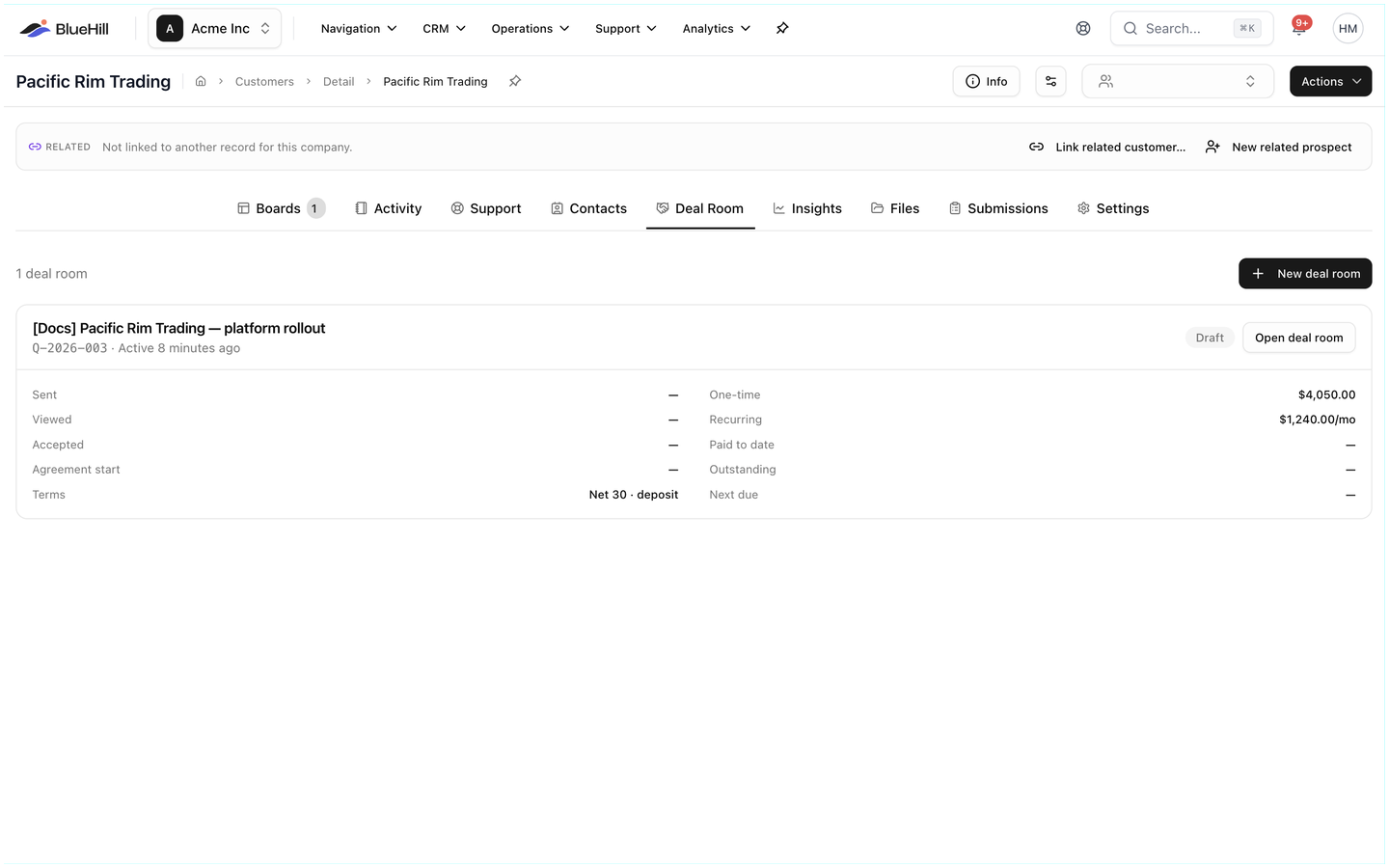Open the Support tab under the customer
The width and height of the screenshot is (1389, 868).
pyautogui.click(x=486, y=208)
